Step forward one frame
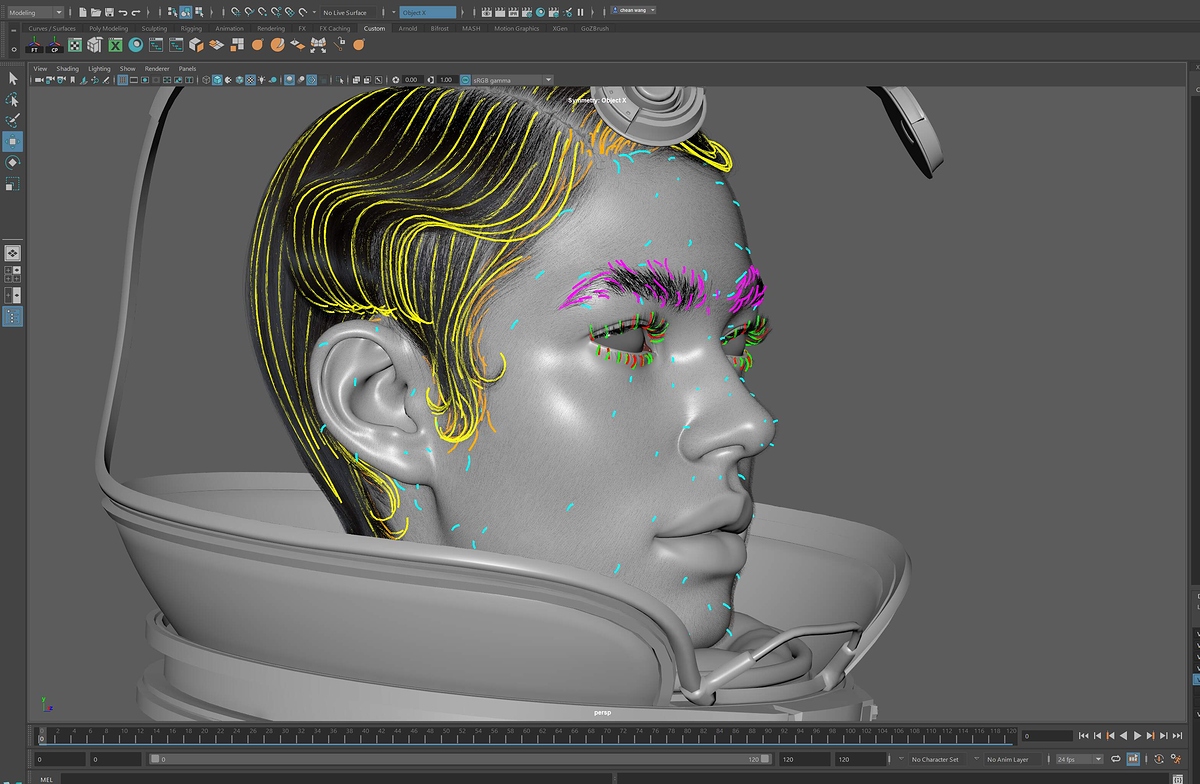The image size is (1200, 784). point(1163,735)
